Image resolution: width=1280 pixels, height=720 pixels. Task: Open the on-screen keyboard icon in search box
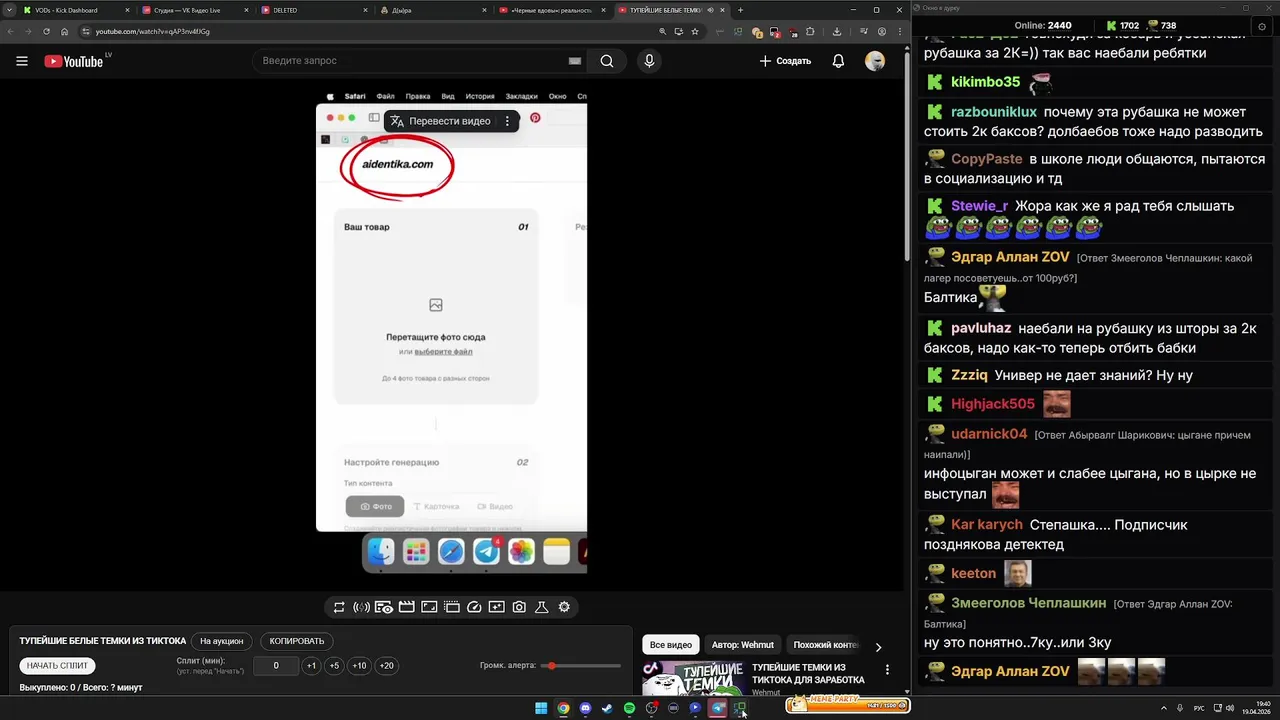coord(575,61)
